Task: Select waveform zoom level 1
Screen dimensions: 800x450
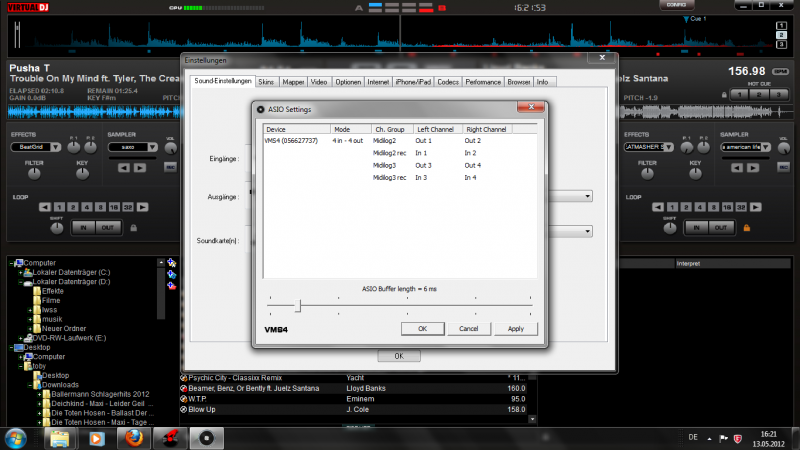Action: coord(781,26)
